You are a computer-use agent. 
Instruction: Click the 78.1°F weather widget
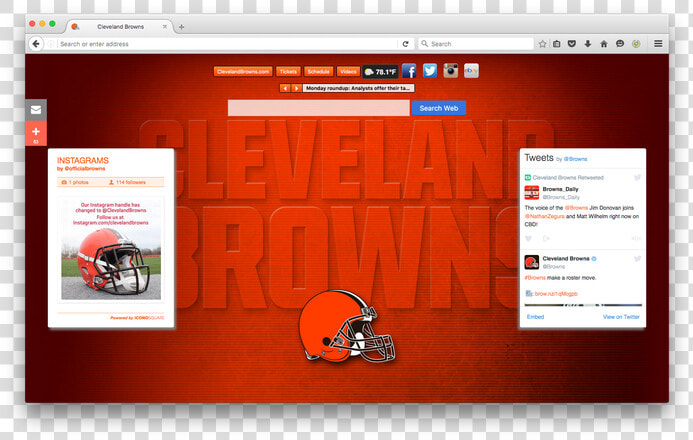[381, 72]
